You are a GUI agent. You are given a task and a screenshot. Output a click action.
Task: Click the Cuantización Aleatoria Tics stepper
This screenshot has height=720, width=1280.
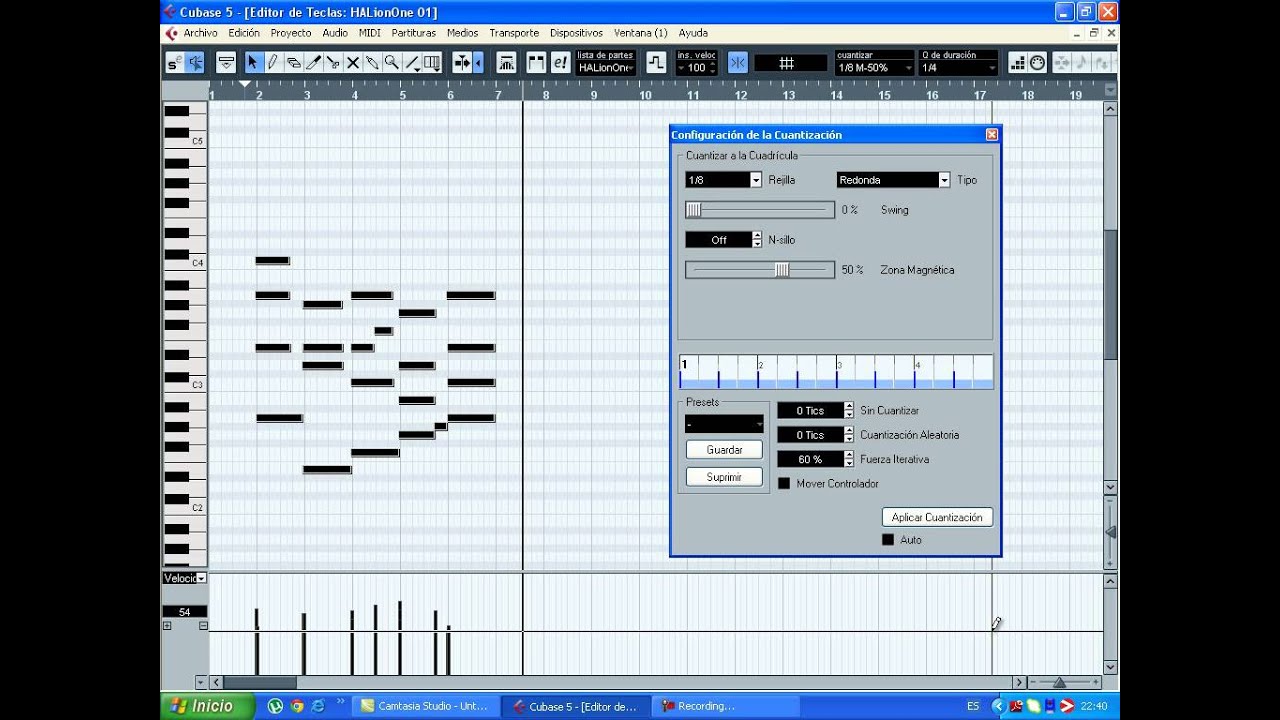pyautogui.click(x=849, y=435)
